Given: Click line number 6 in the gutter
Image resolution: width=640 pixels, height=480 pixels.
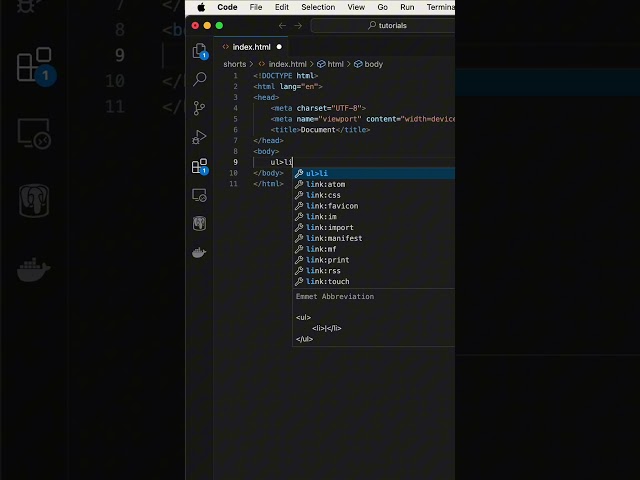Looking at the screenshot, I should [x=235, y=130].
